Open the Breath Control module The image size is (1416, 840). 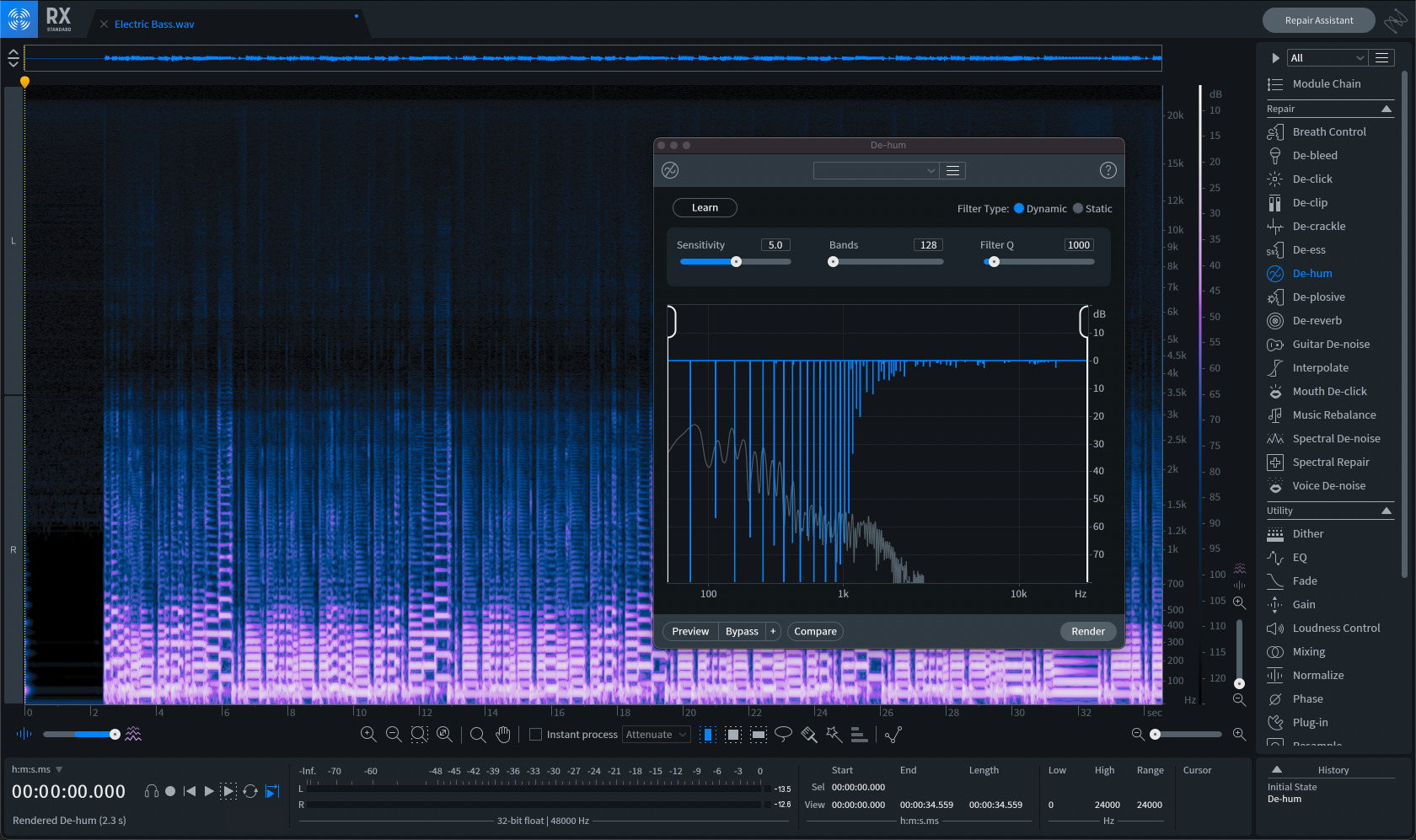click(x=1328, y=131)
